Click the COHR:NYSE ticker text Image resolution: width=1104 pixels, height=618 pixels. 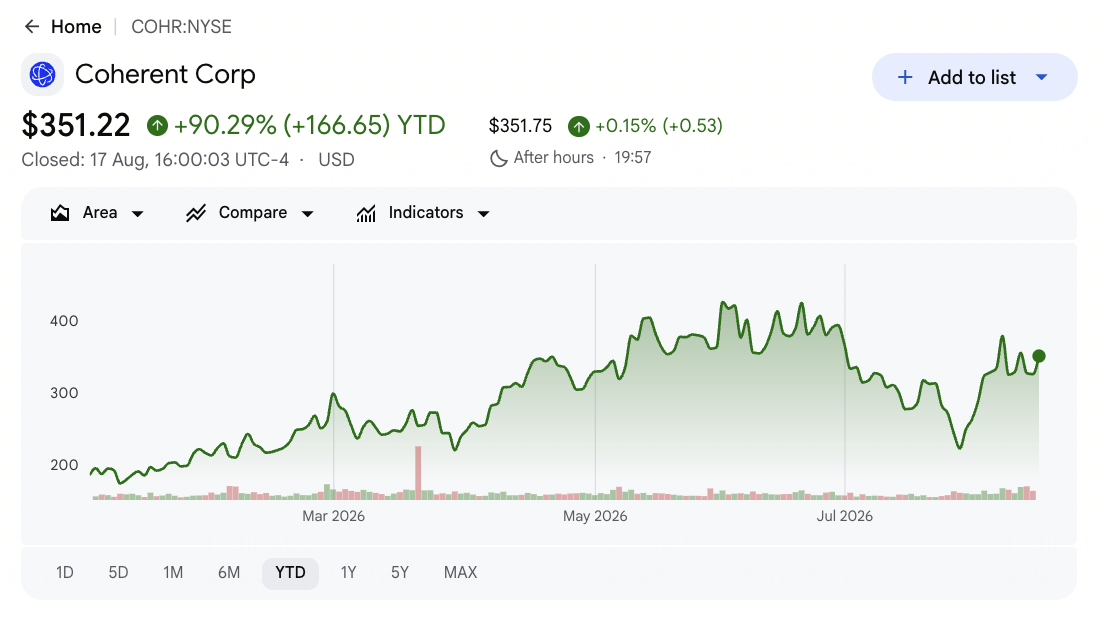tap(182, 27)
